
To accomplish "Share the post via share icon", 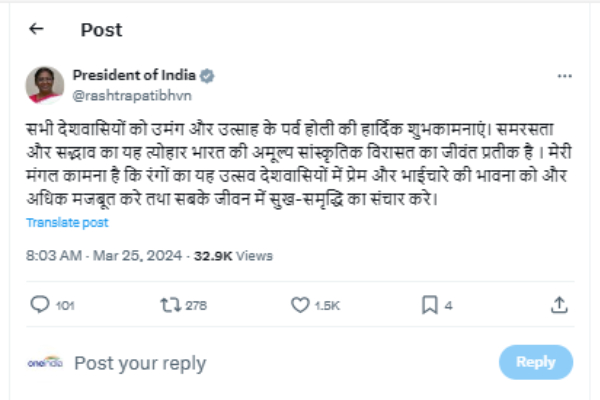I will pyautogui.click(x=560, y=304).
